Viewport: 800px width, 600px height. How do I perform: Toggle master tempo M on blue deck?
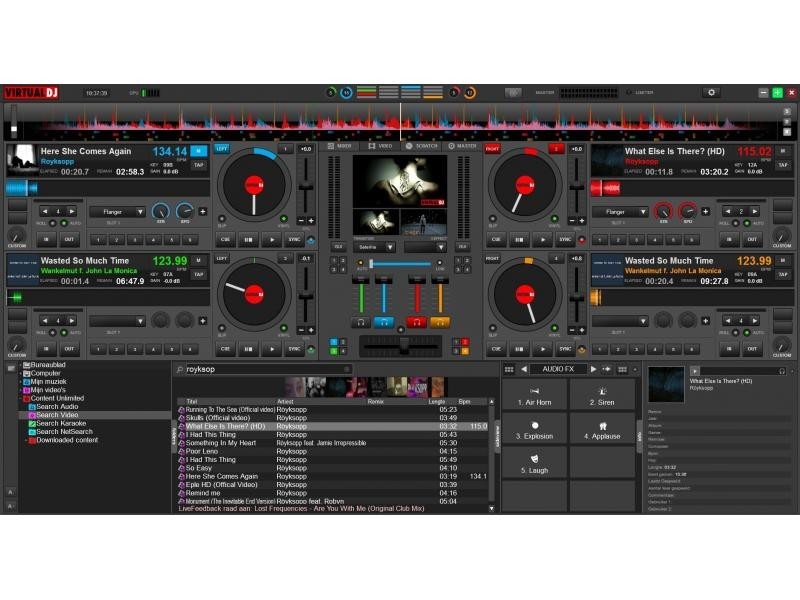(198, 151)
